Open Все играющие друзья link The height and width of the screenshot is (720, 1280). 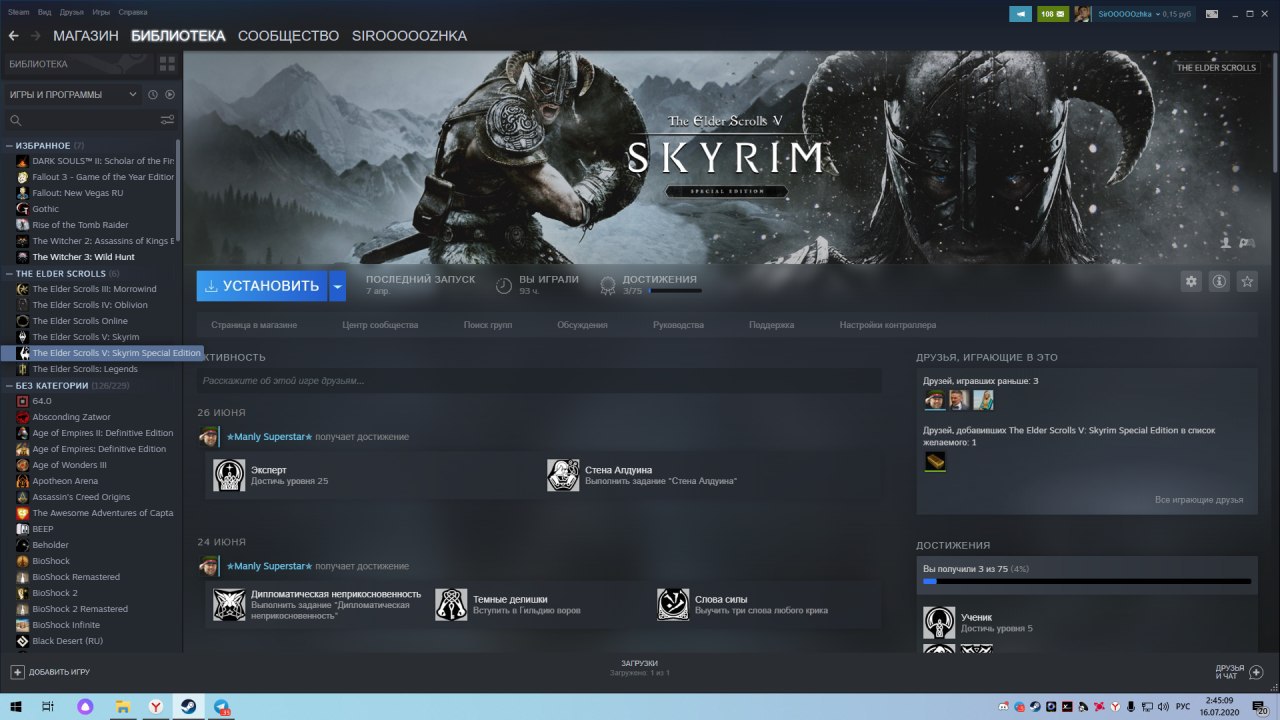pyautogui.click(x=1199, y=499)
